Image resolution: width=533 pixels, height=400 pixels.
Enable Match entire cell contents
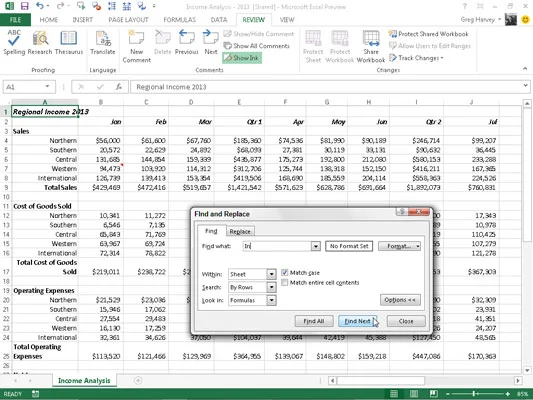[285, 282]
